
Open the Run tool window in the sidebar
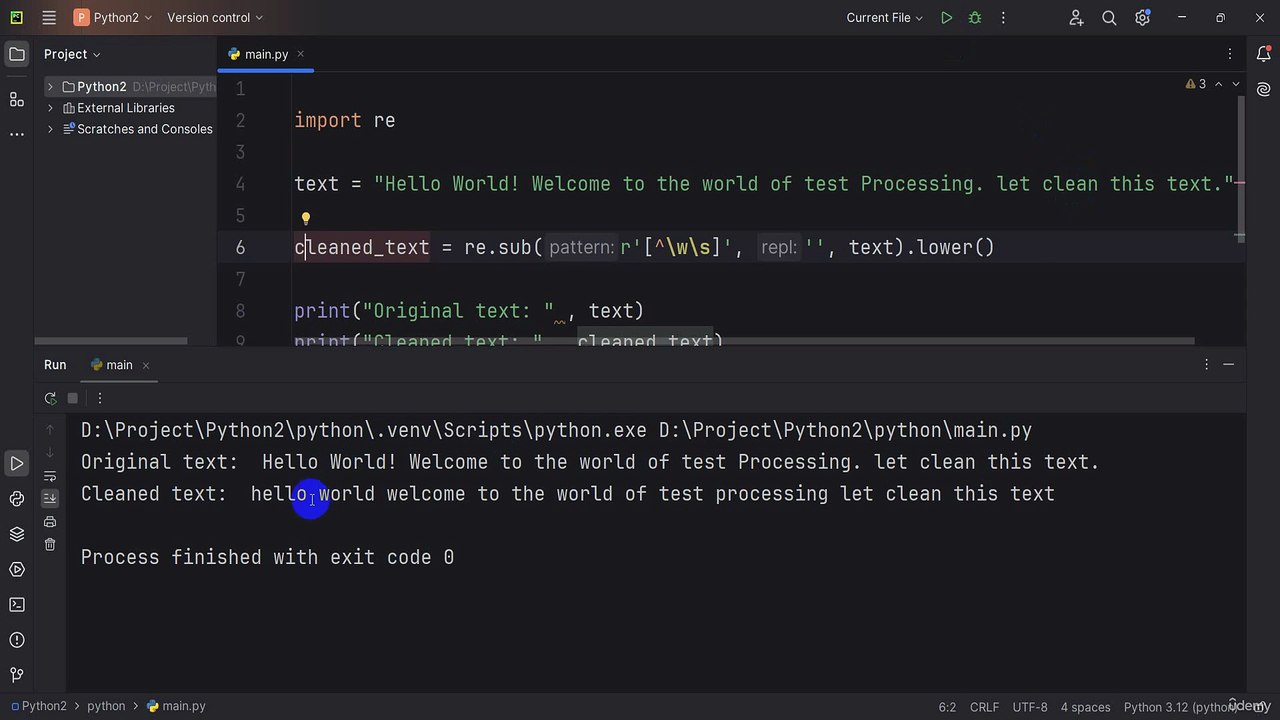pos(17,464)
